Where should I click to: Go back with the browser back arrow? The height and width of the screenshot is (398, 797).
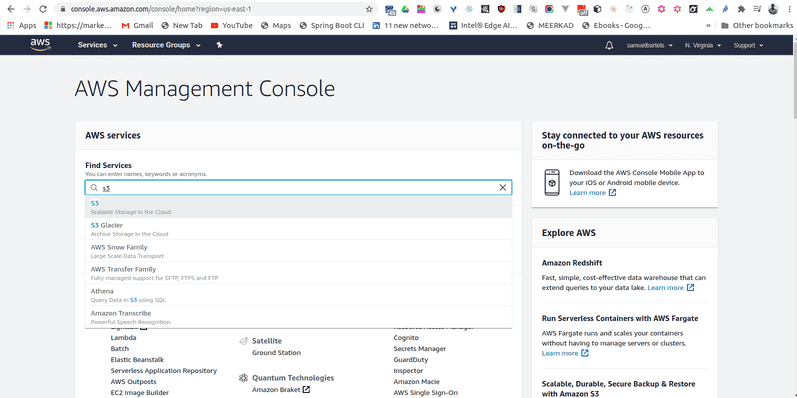pyautogui.click(x=11, y=9)
